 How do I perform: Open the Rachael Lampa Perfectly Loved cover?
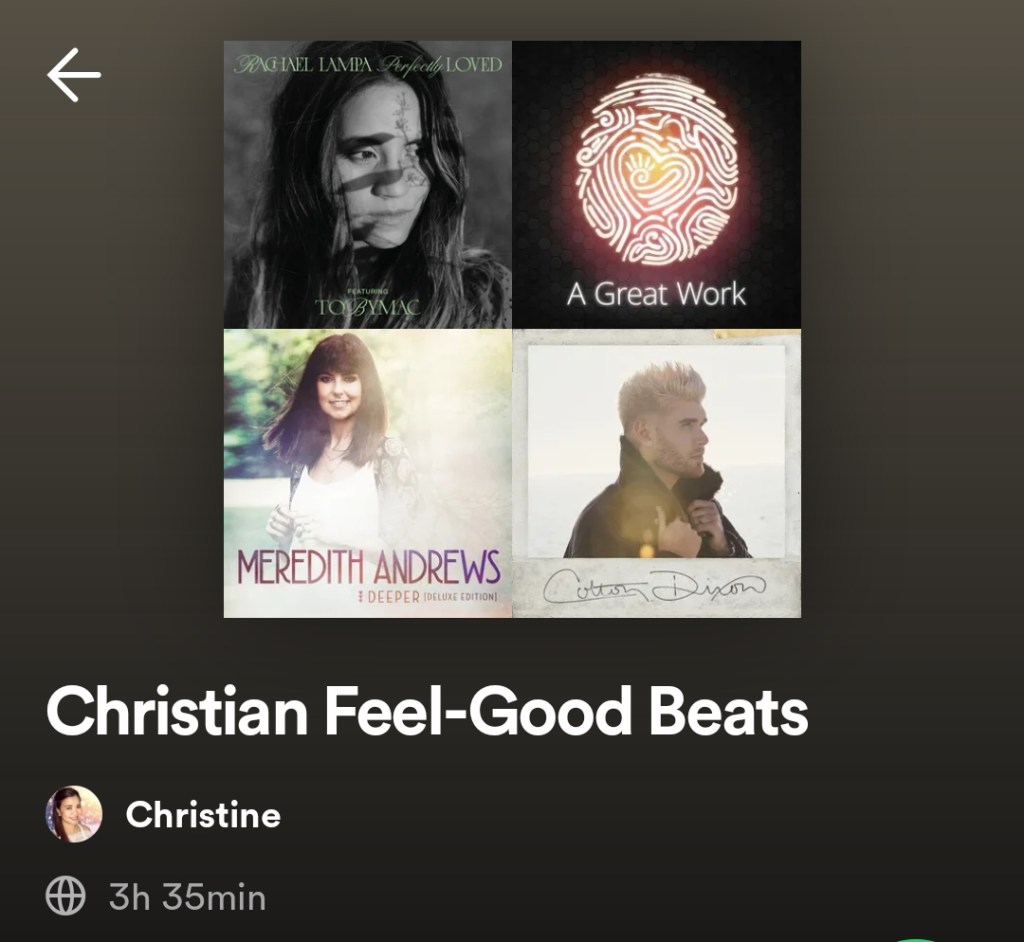[368, 184]
